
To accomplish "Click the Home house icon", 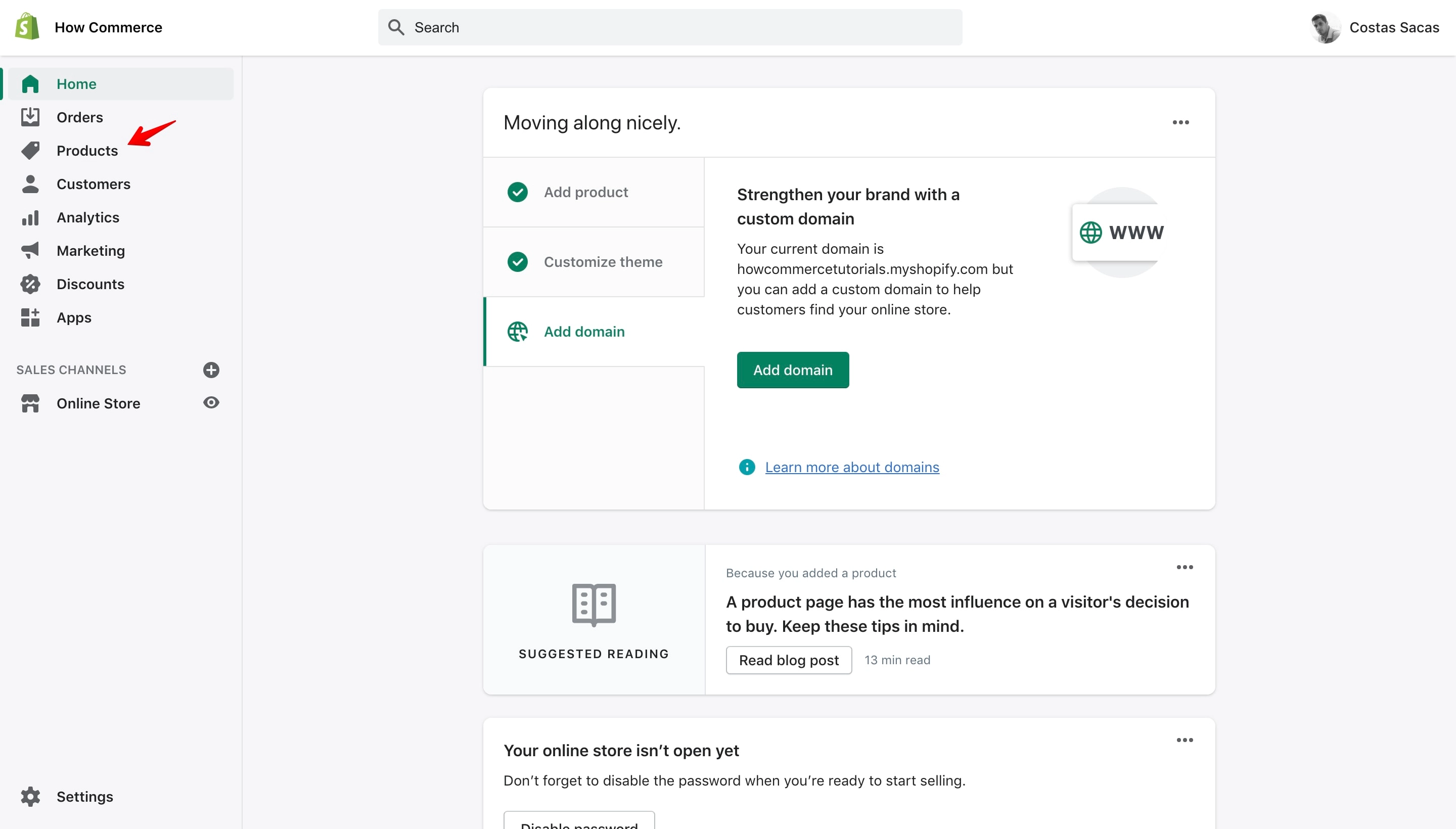I will point(30,84).
